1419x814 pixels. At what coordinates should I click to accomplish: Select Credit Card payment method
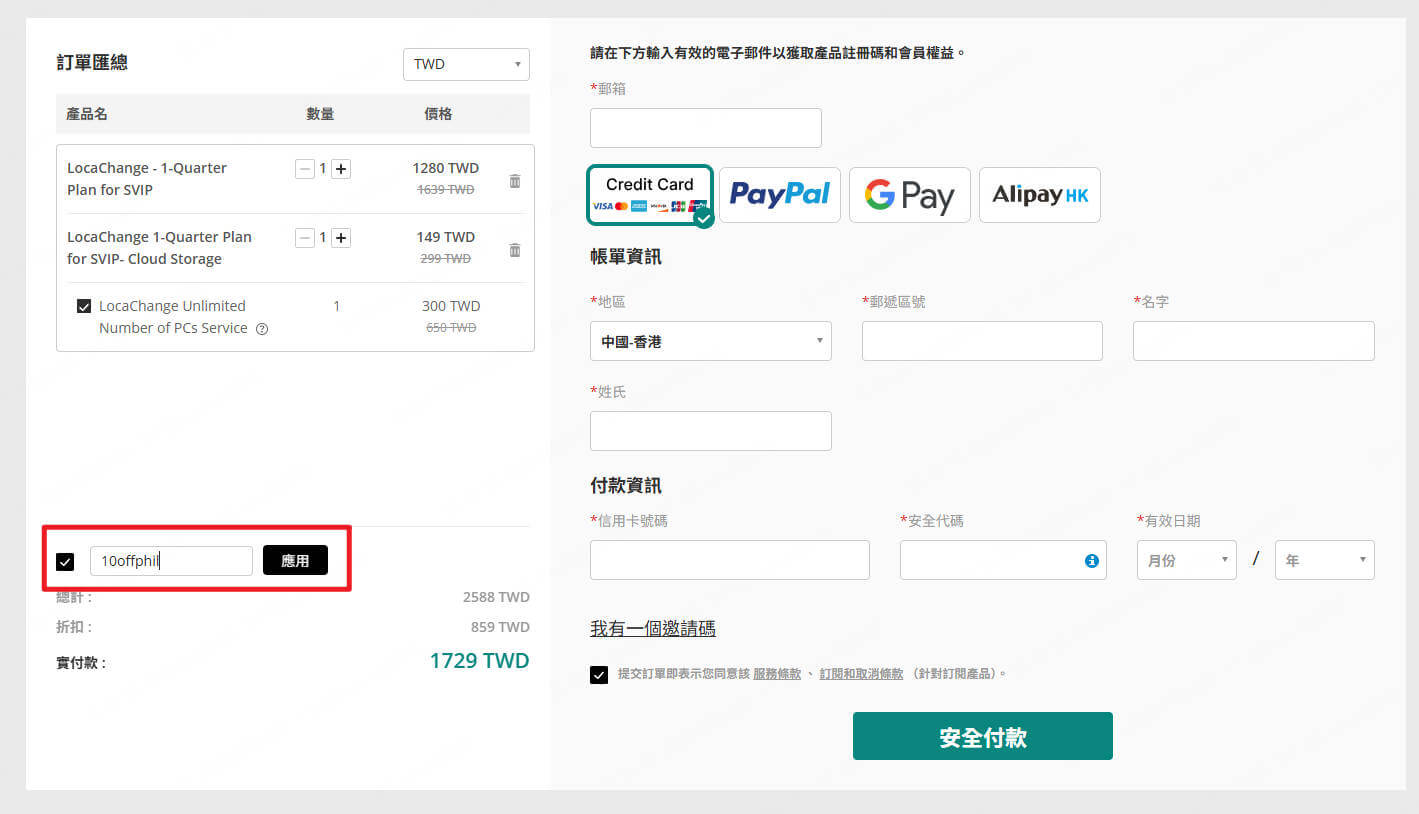(650, 195)
